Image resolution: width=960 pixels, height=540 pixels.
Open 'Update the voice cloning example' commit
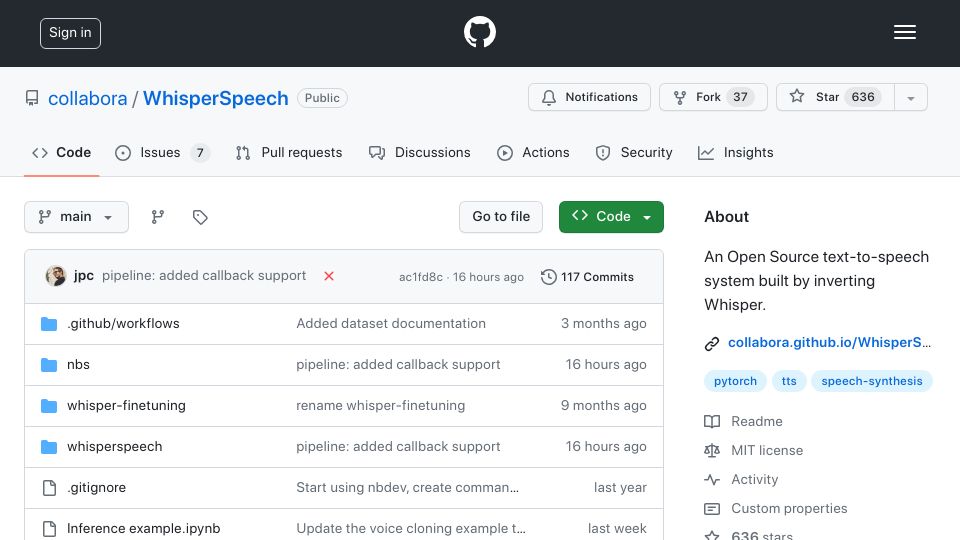[411, 528]
